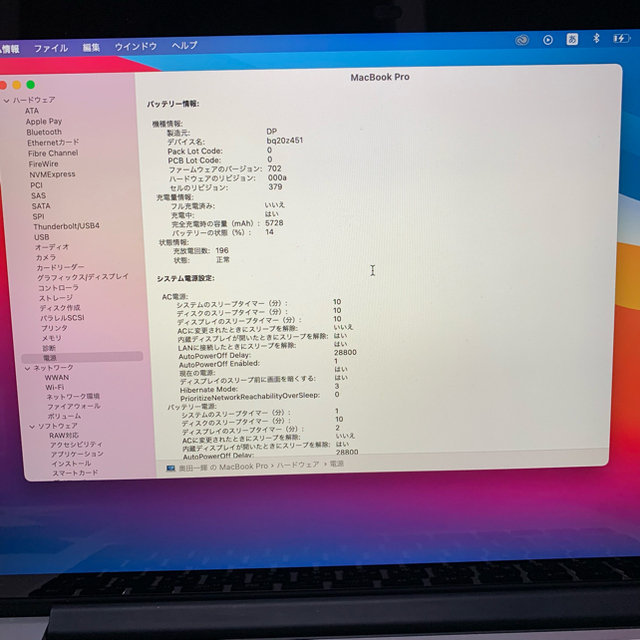Image resolution: width=640 pixels, height=640 pixels.
Task: Collapse the ソフトウェア section
Action: 32,427
